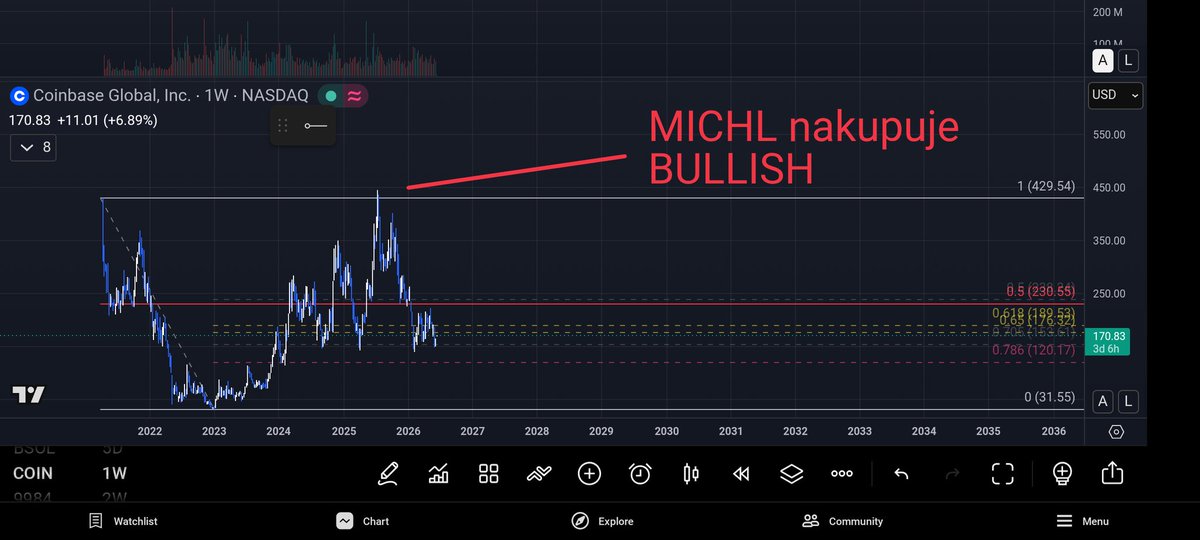1200x540 pixels.
Task: Tap the Coinbase logo next to symbol name
Action: click(x=19, y=96)
